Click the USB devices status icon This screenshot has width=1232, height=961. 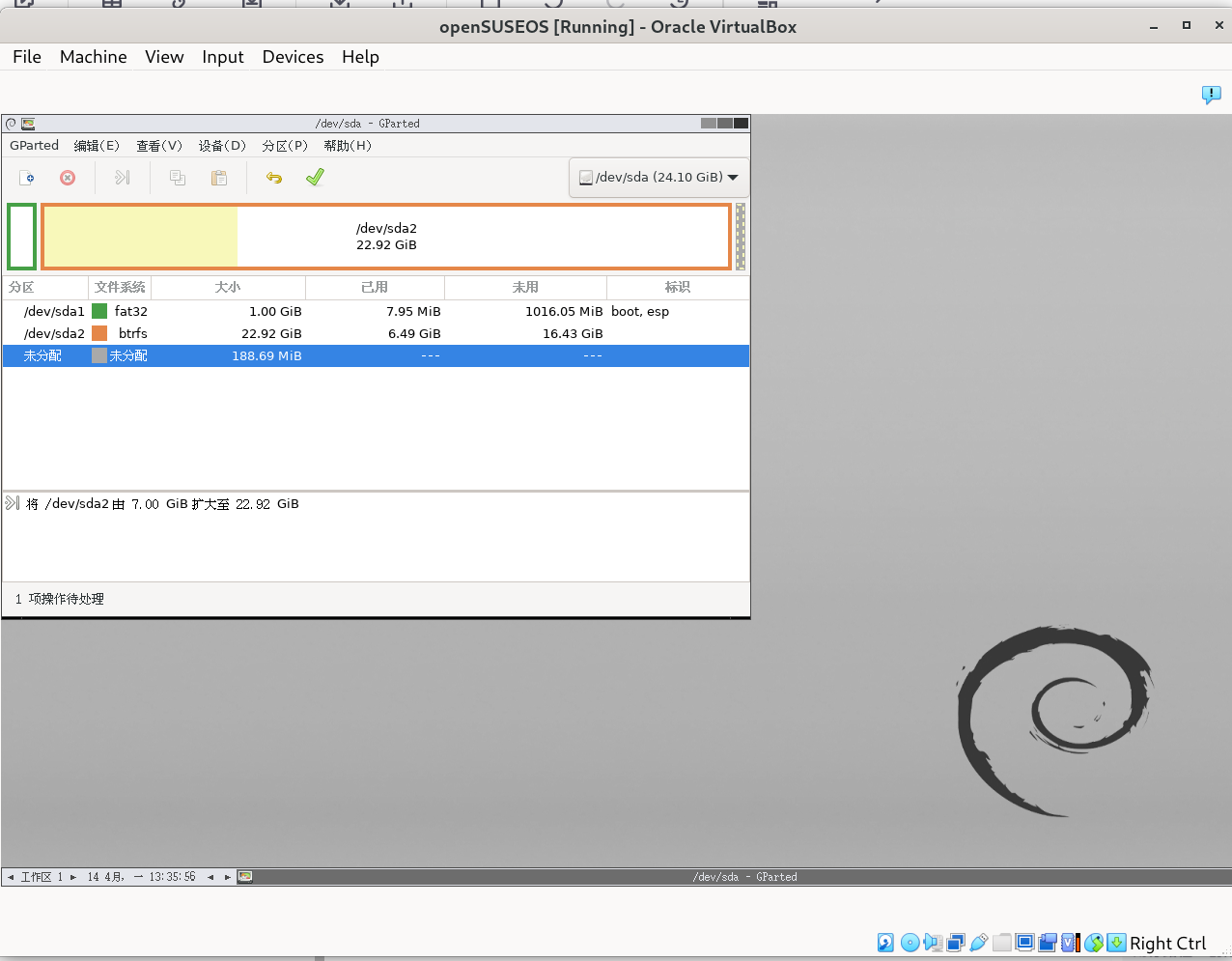[979, 943]
